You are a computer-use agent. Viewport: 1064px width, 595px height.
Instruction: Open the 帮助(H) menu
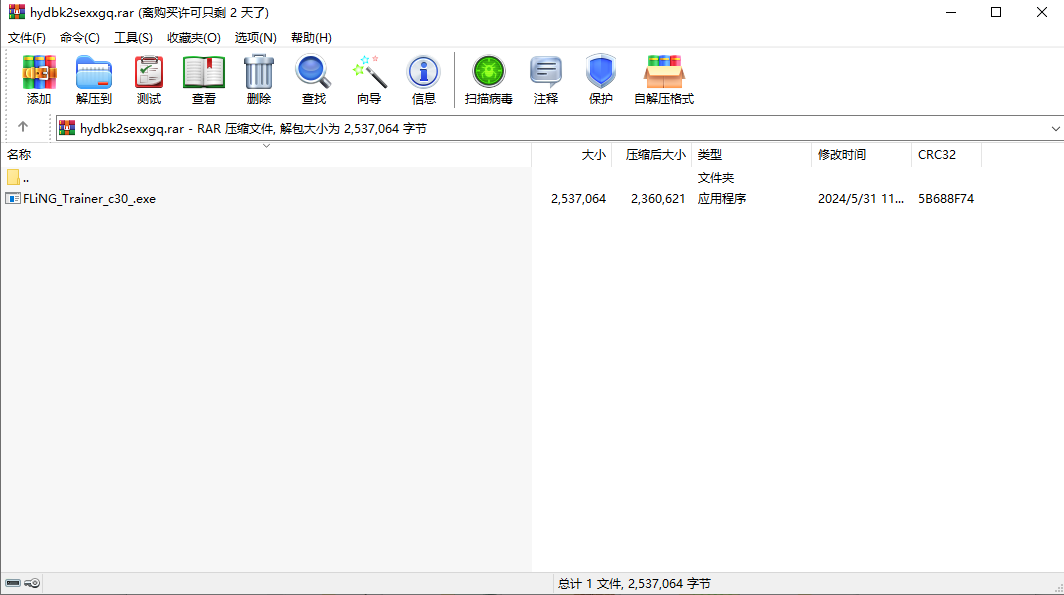(x=311, y=38)
